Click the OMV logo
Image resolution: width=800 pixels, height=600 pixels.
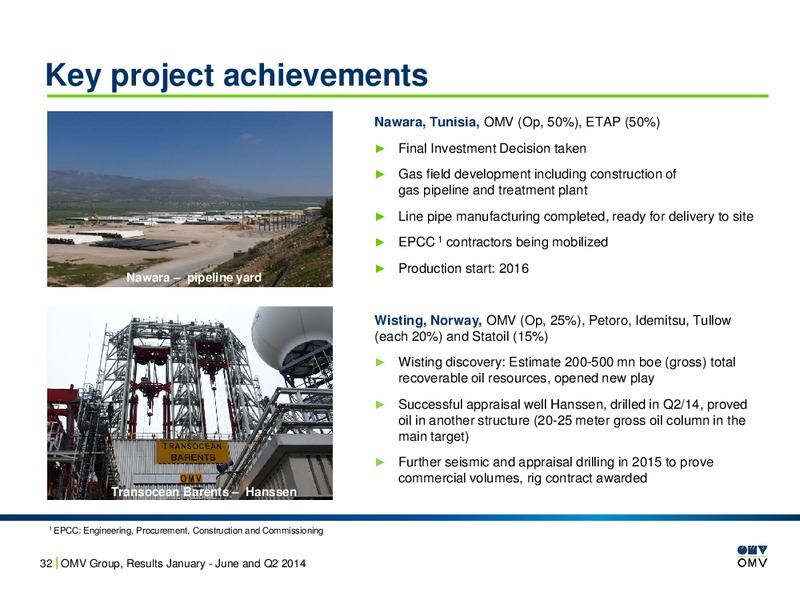752,557
